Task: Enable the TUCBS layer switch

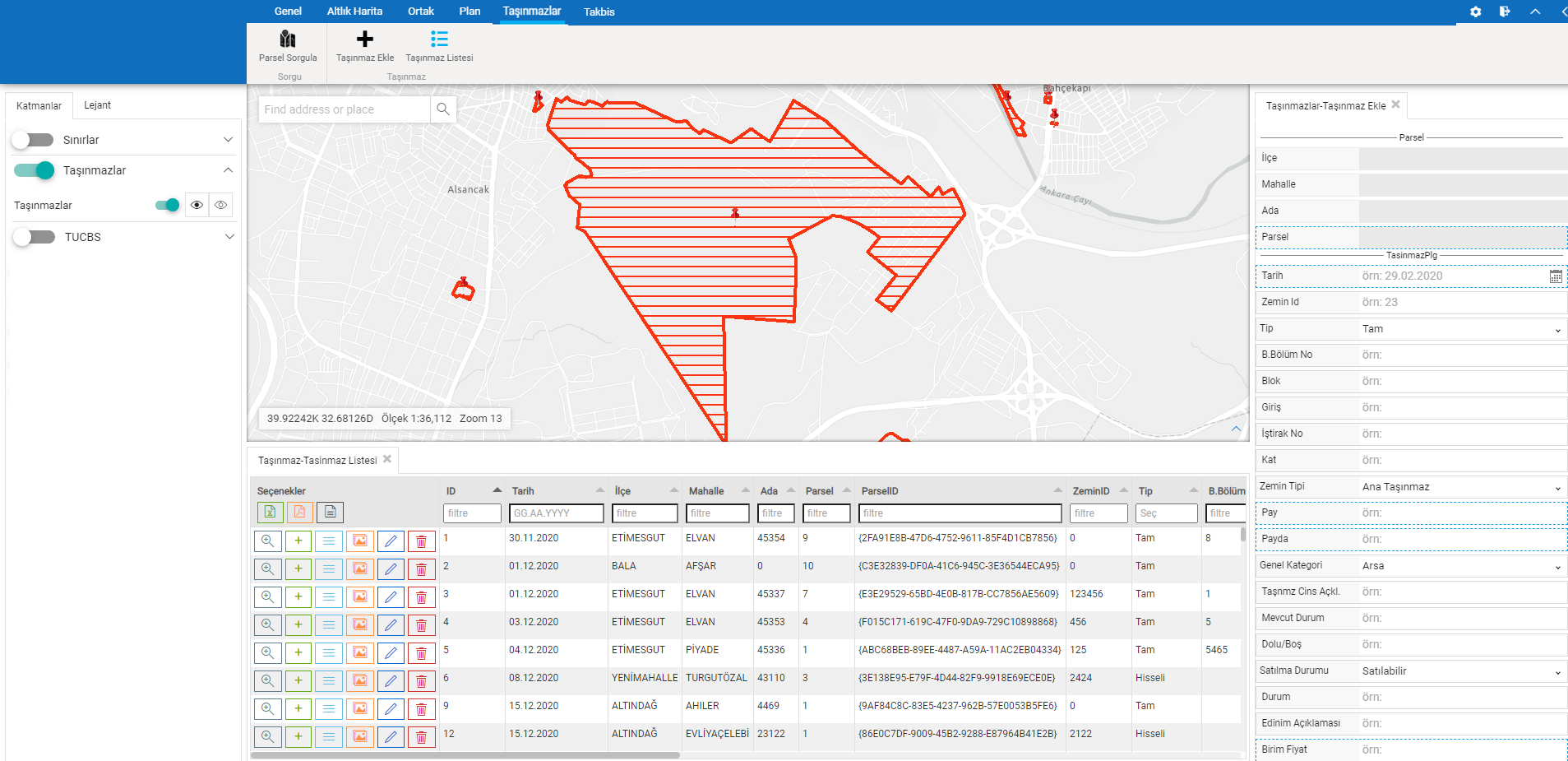Action: [x=35, y=237]
